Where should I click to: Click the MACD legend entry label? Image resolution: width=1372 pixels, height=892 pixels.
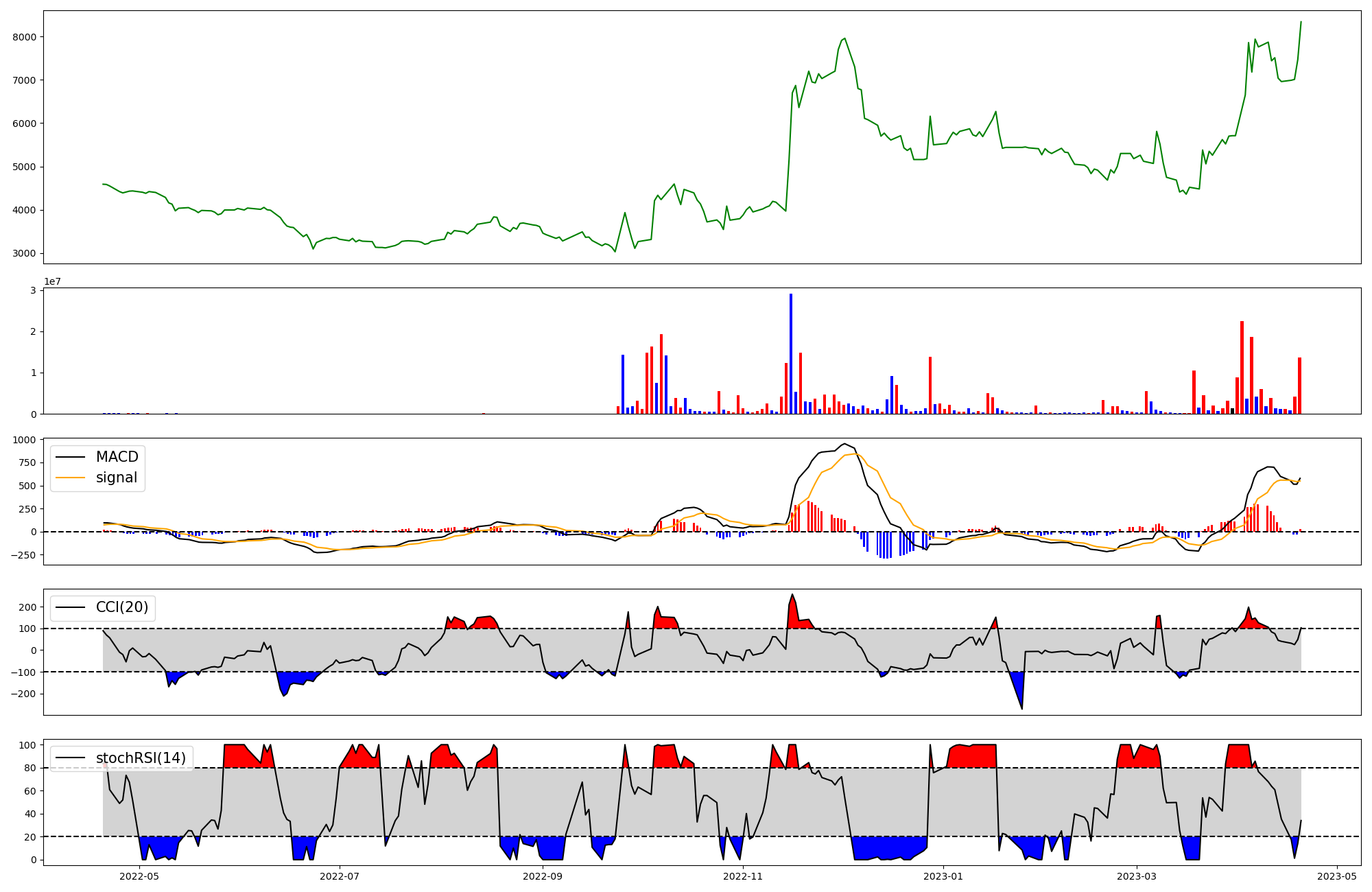pos(117,457)
